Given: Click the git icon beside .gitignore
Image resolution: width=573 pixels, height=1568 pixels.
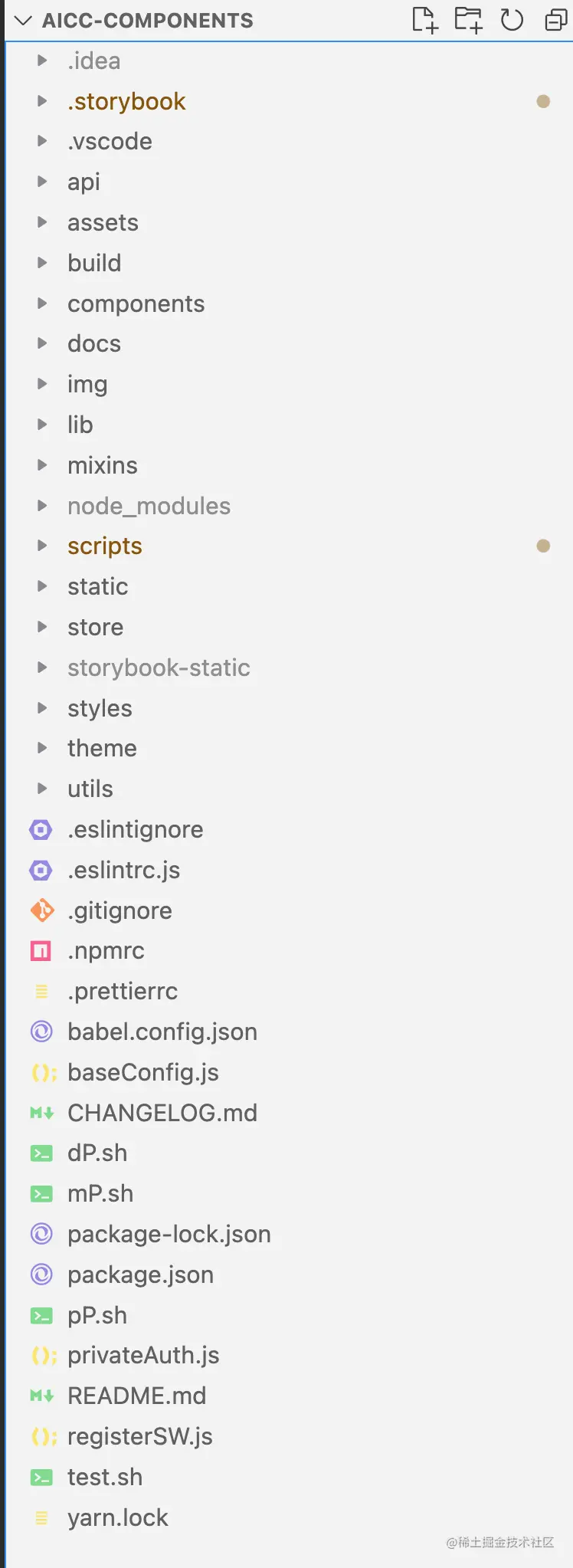Looking at the screenshot, I should pos(41,910).
